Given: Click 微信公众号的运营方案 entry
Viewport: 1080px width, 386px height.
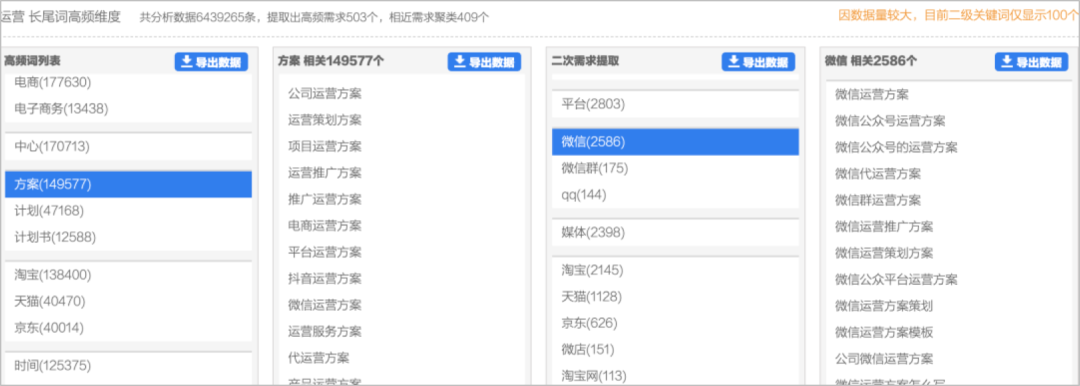Looking at the screenshot, I should tap(896, 147).
